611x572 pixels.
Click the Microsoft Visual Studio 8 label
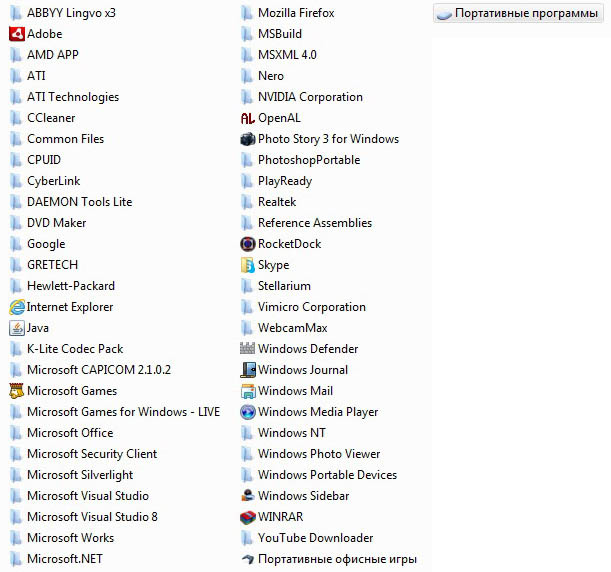(x=92, y=517)
